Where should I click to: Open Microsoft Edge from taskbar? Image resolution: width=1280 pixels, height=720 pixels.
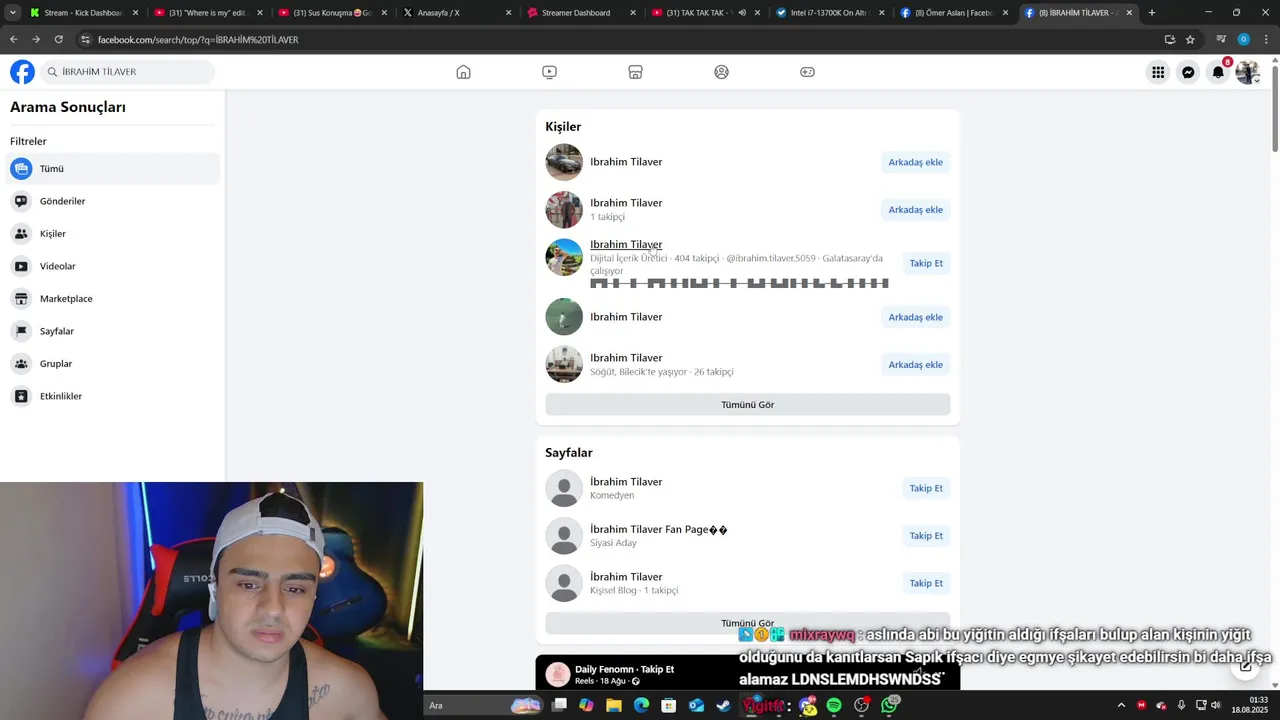point(641,705)
